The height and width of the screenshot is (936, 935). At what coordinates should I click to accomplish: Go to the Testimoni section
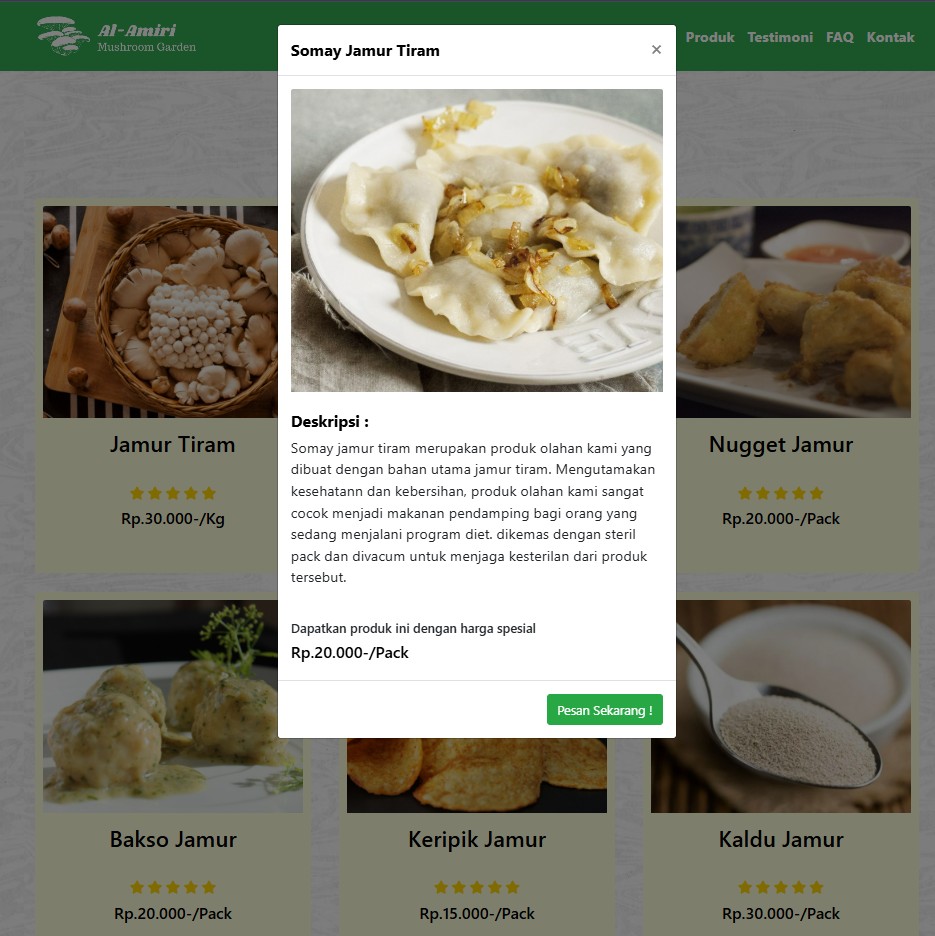click(780, 37)
